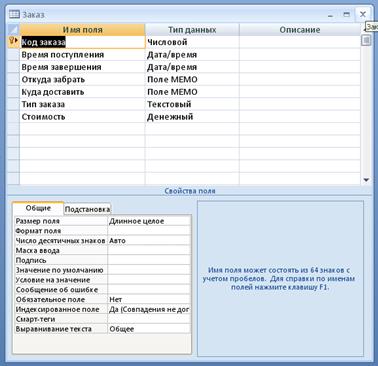Select the Код заказа field name cell

coord(82,42)
